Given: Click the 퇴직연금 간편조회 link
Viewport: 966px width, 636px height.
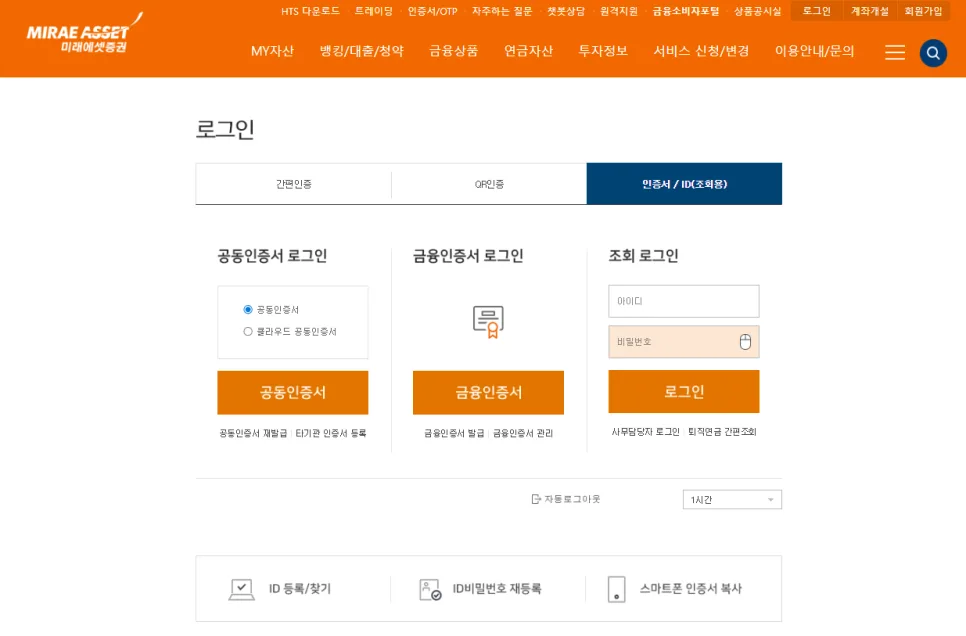Looking at the screenshot, I should [722, 432].
